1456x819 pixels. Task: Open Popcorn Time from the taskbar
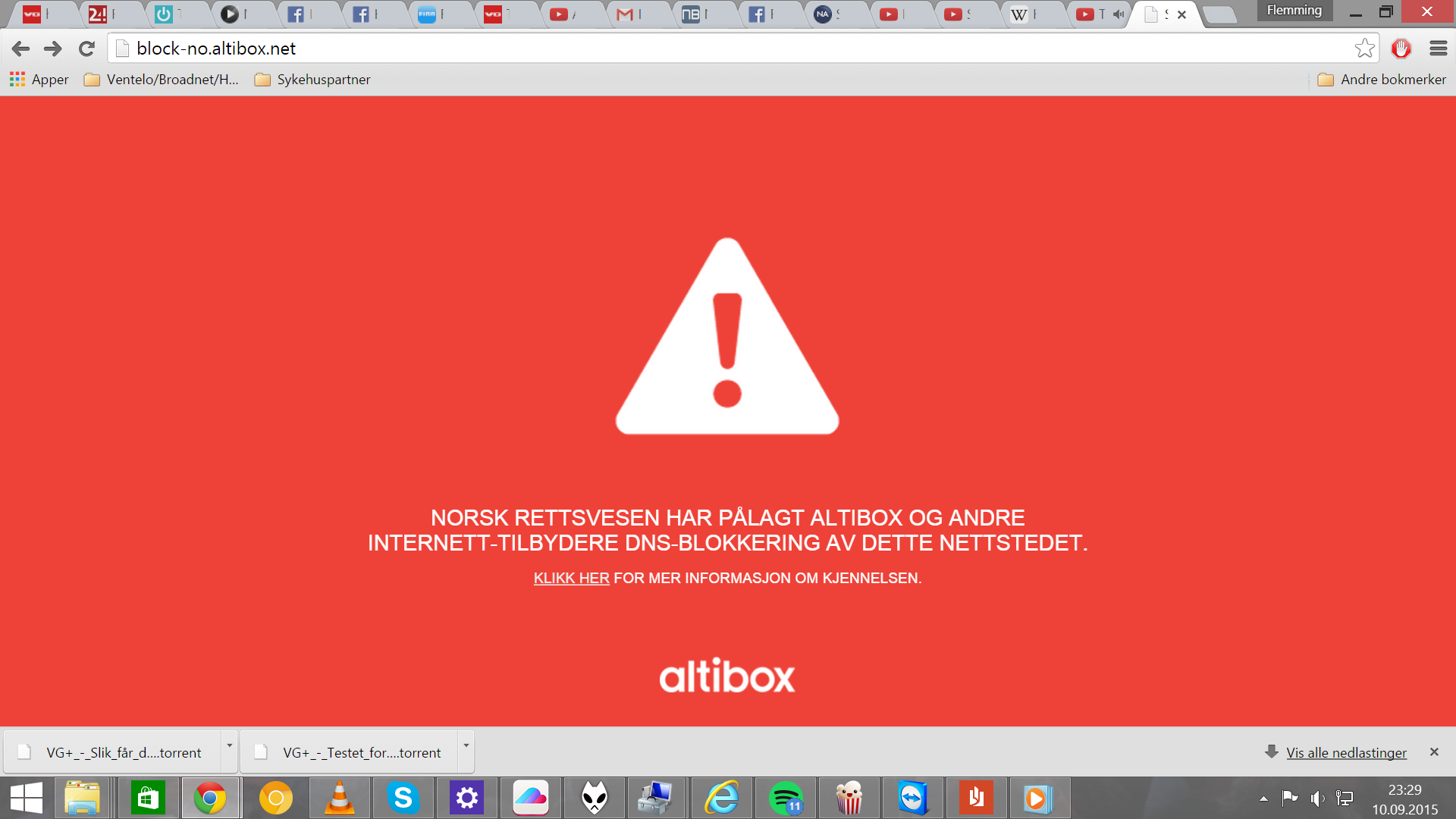click(849, 799)
